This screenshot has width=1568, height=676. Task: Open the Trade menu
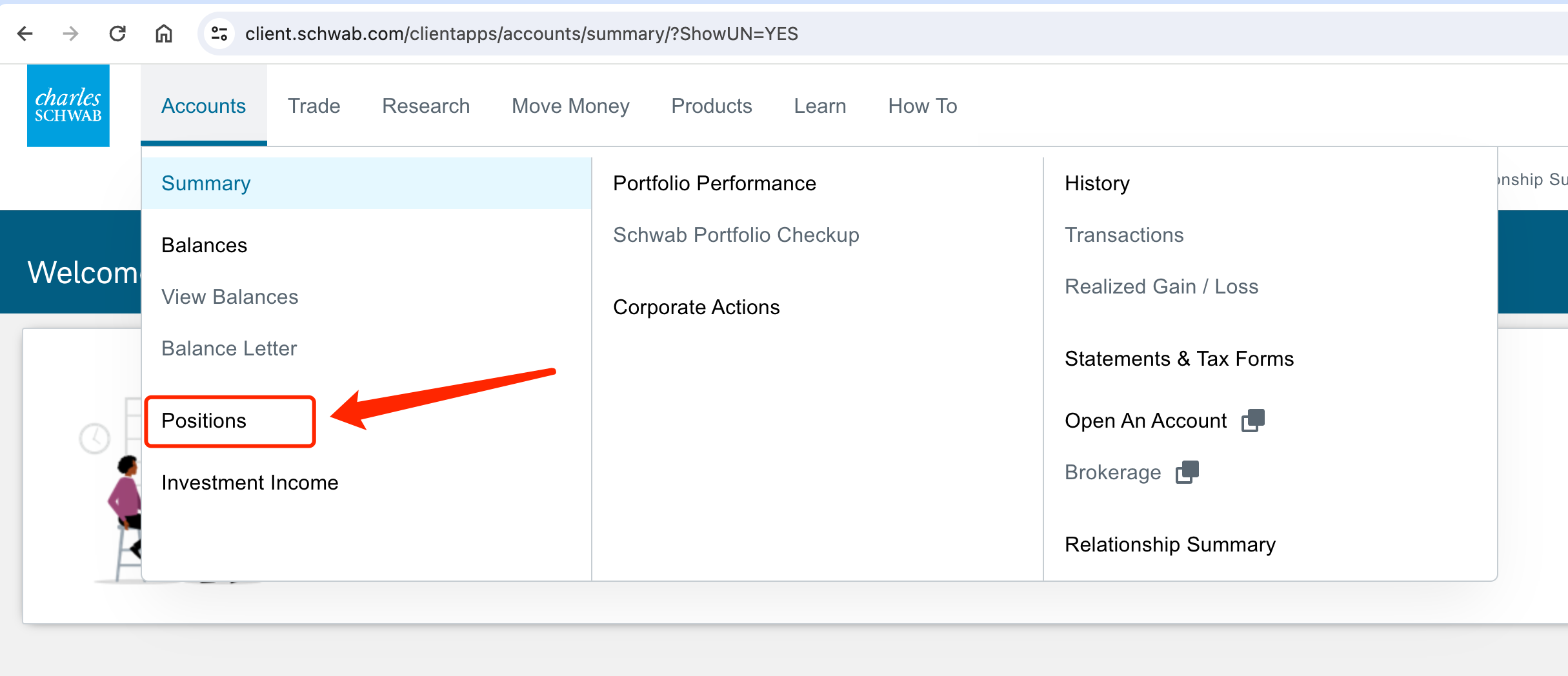pos(314,106)
